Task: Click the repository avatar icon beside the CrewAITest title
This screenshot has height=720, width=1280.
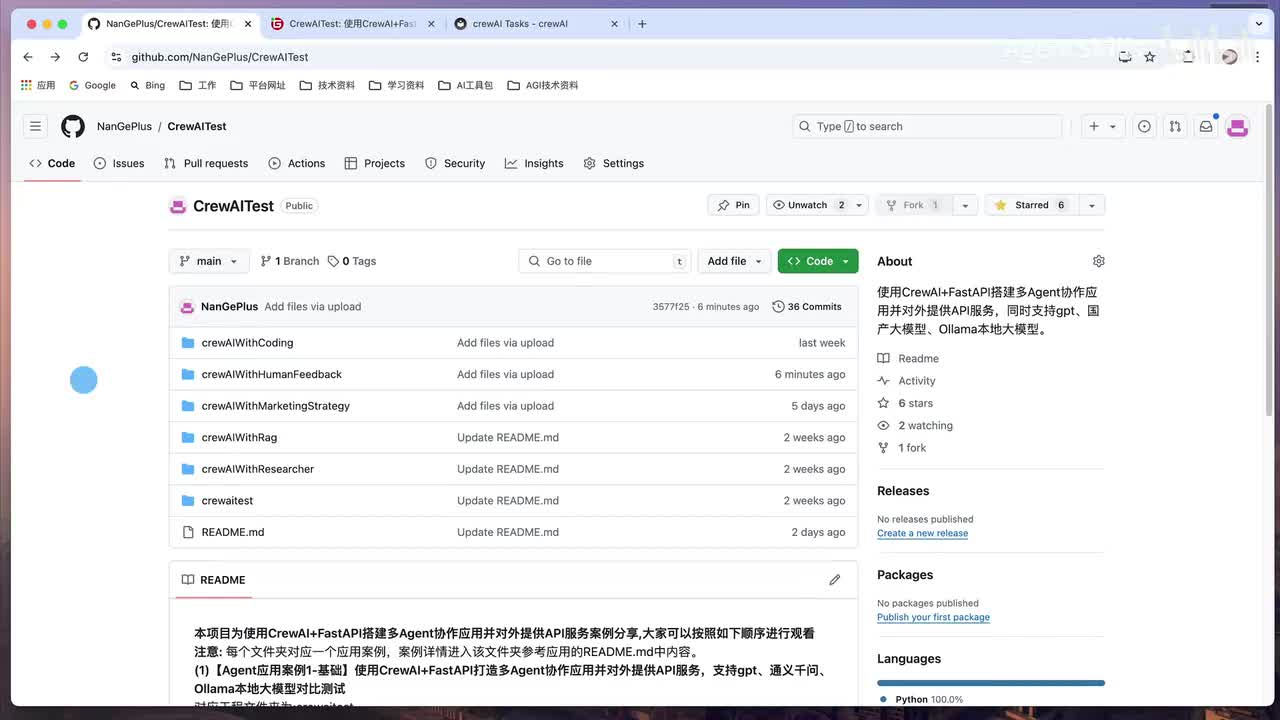Action: pos(178,206)
